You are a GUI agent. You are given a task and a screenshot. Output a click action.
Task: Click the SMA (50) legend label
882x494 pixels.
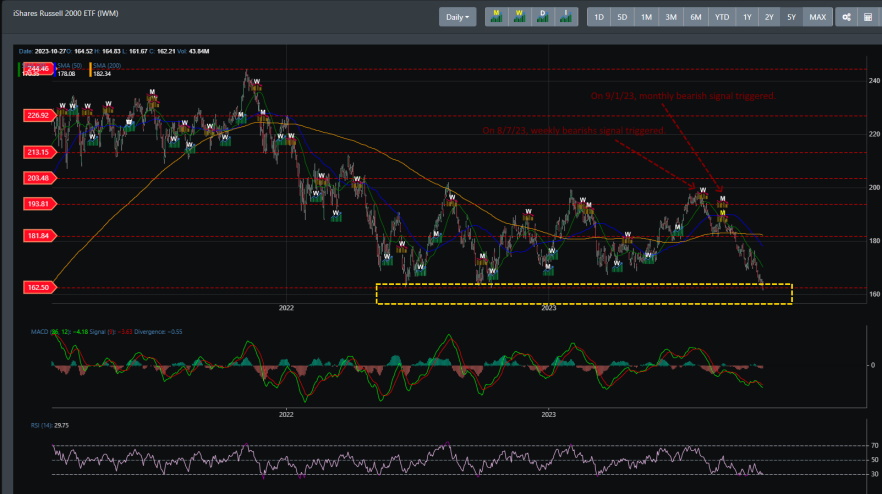pyautogui.click(x=70, y=66)
